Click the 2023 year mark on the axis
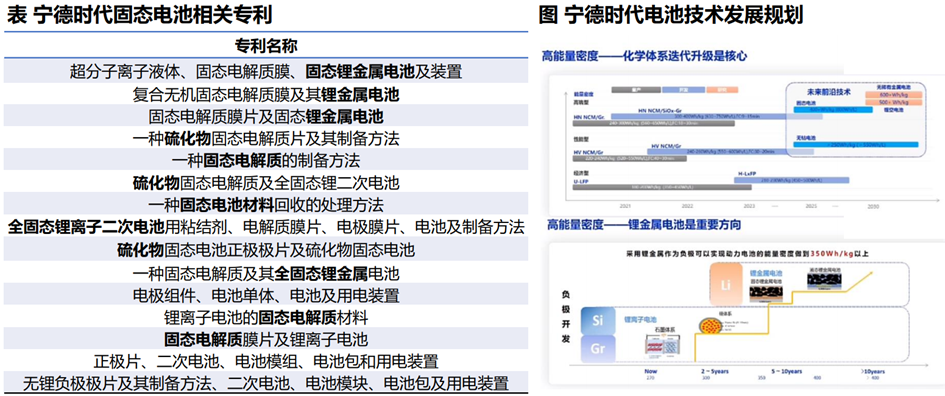Screen dimensions: 945x396 click(x=749, y=206)
